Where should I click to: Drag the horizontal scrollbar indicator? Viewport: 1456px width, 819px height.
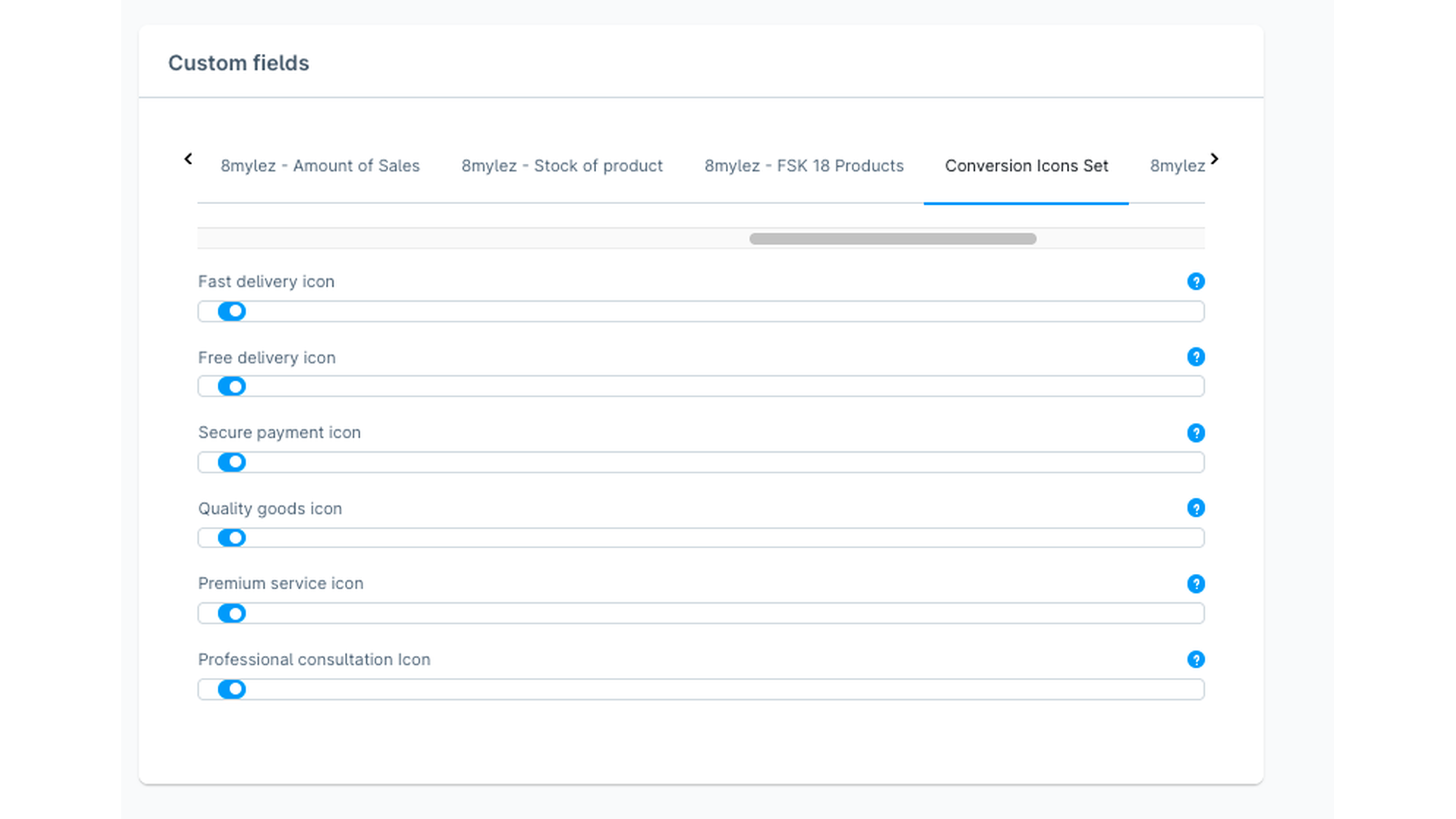[x=892, y=239]
